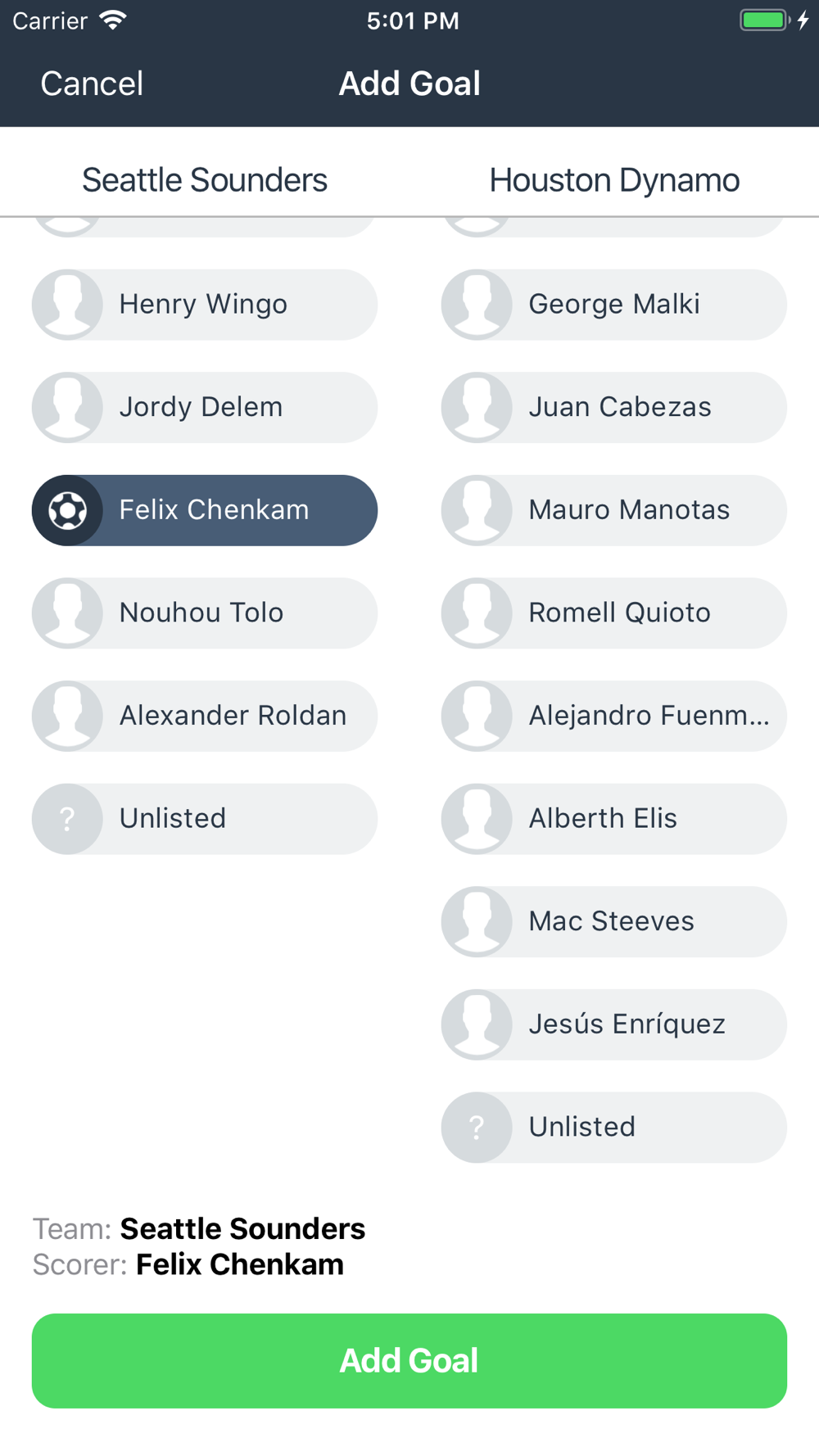This screenshot has height=1456, width=819.
Task: Click Alberth Elis' avatar icon
Action: [477, 819]
